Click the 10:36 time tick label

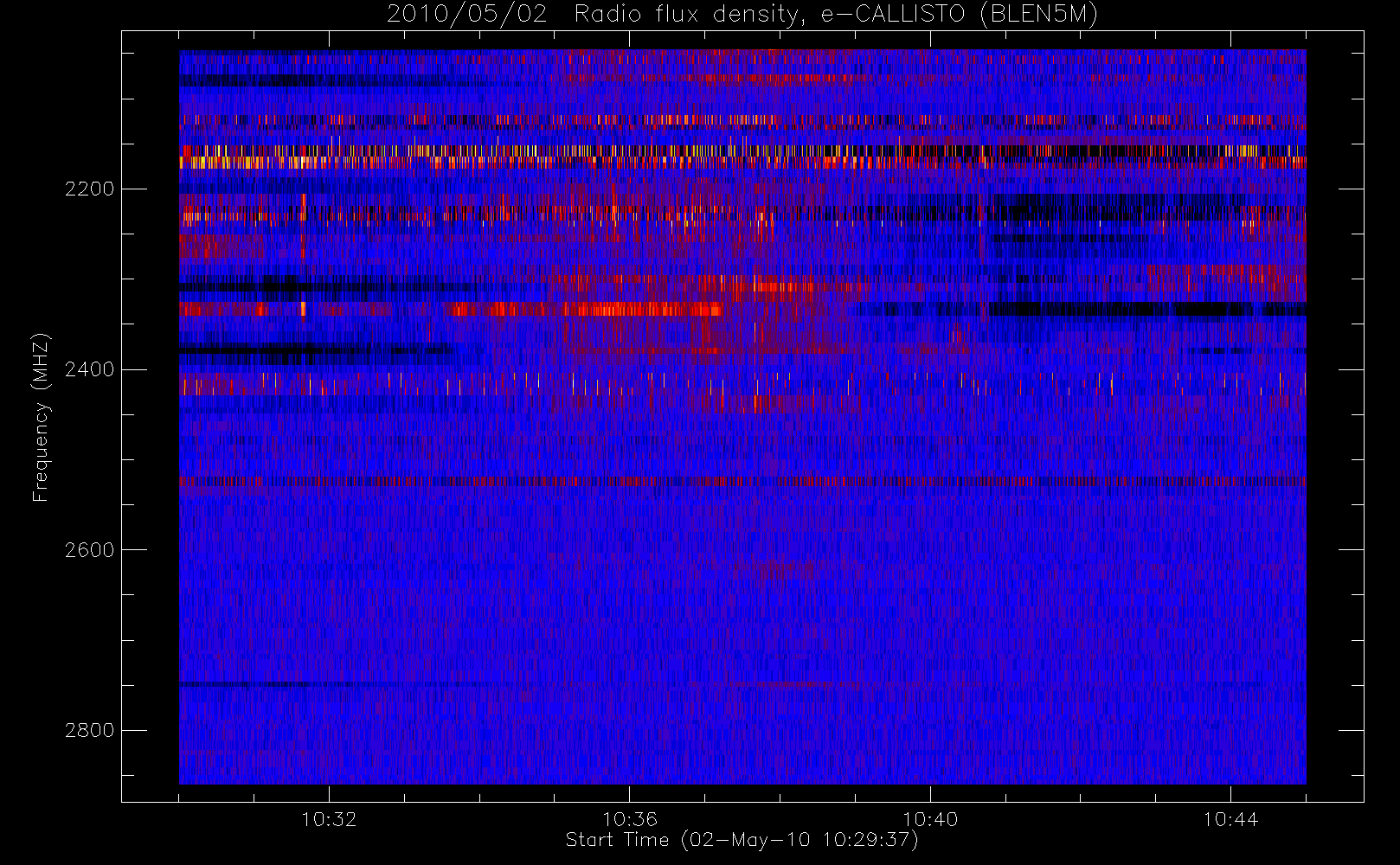tap(630, 819)
